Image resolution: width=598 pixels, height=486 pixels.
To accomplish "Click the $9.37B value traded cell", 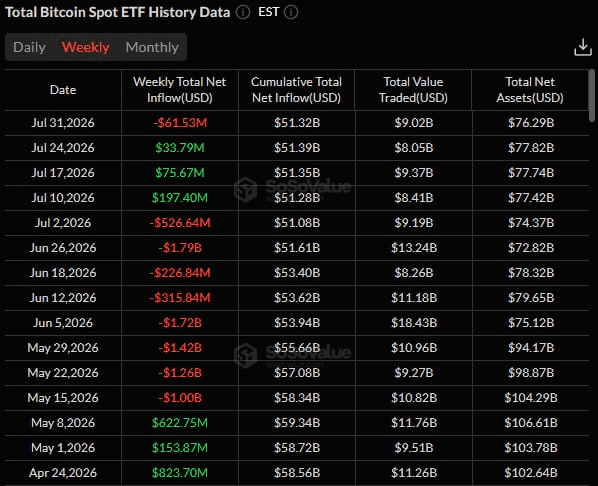I will 414,173.
